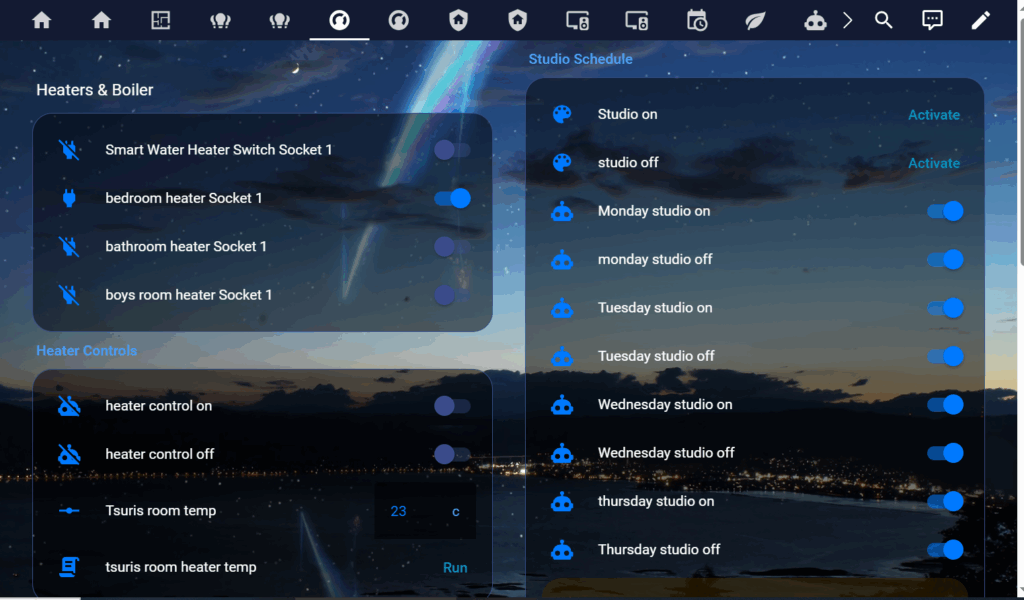Show more tabs with the right chevron

click(x=847, y=20)
